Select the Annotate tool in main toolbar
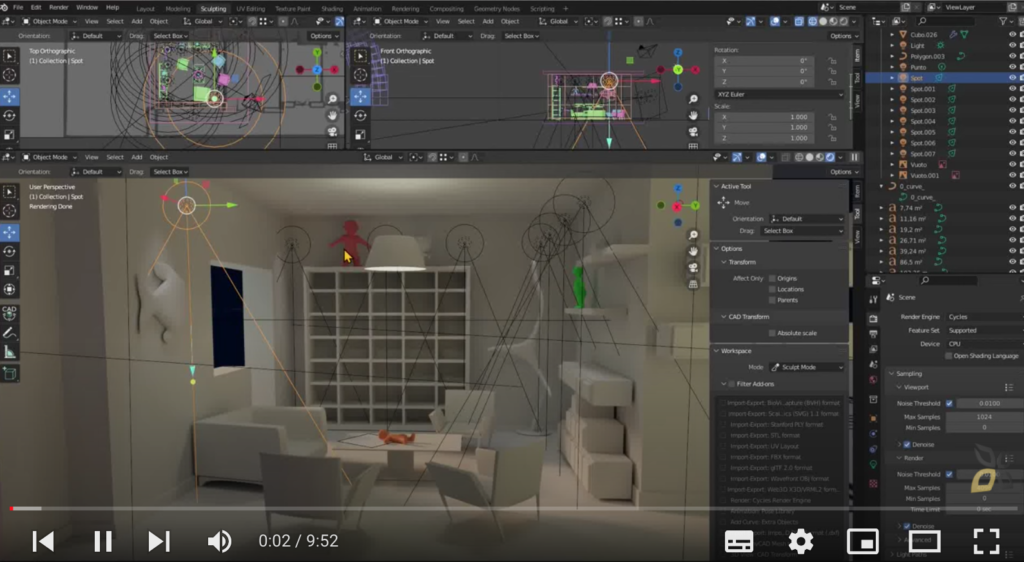The width and height of the screenshot is (1024, 562). [9, 333]
